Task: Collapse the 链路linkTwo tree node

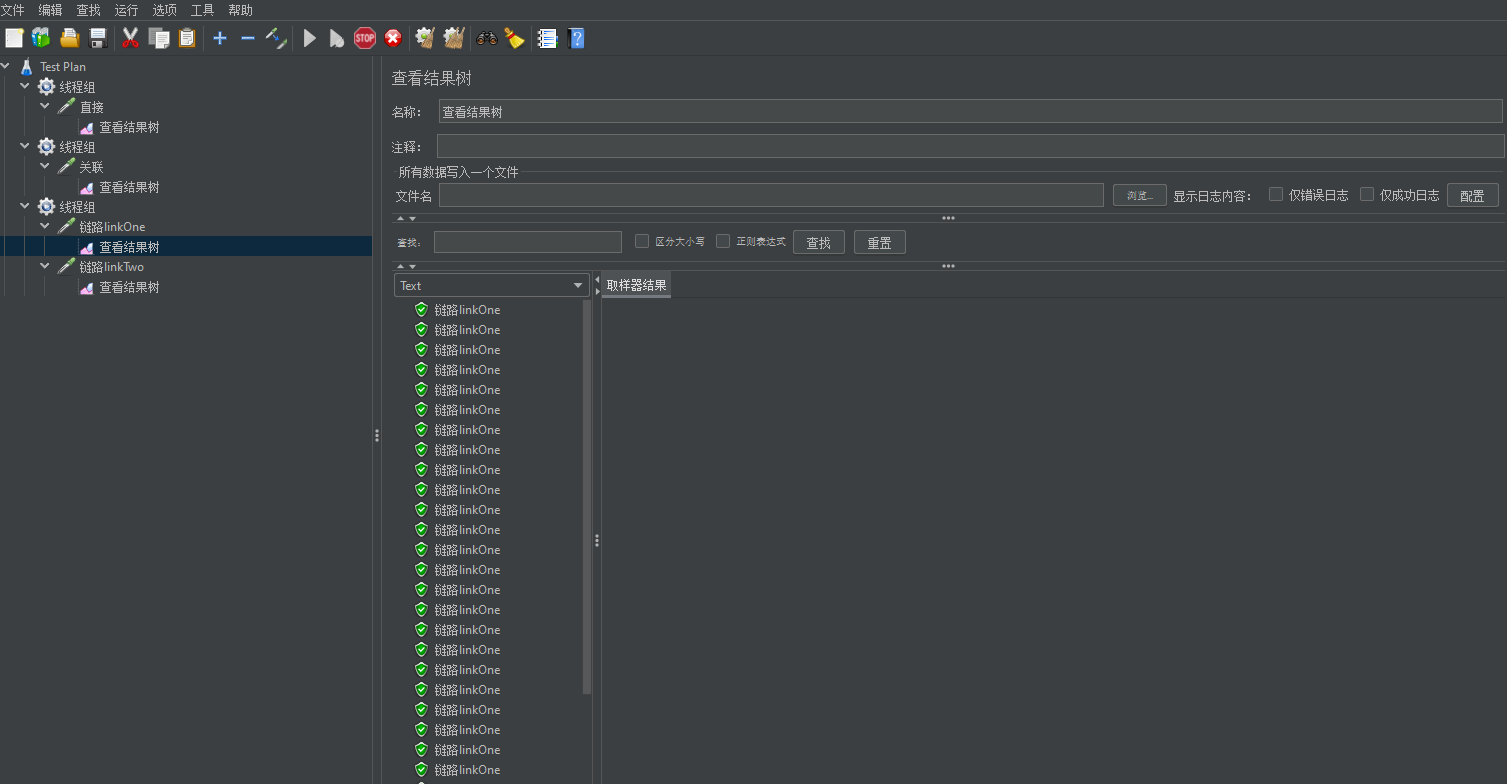Action: pyautogui.click(x=45, y=267)
